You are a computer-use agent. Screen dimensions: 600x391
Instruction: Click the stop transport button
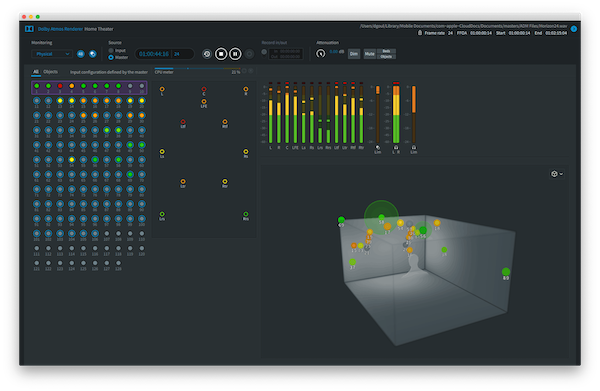pyautogui.click(x=221, y=54)
